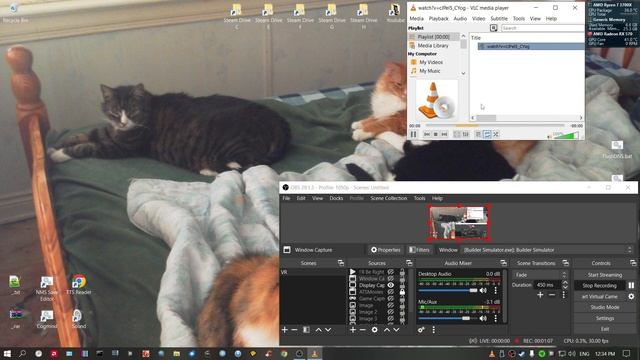
Task: Mute Desktop Audio in OBS mixer
Action: coord(483,291)
